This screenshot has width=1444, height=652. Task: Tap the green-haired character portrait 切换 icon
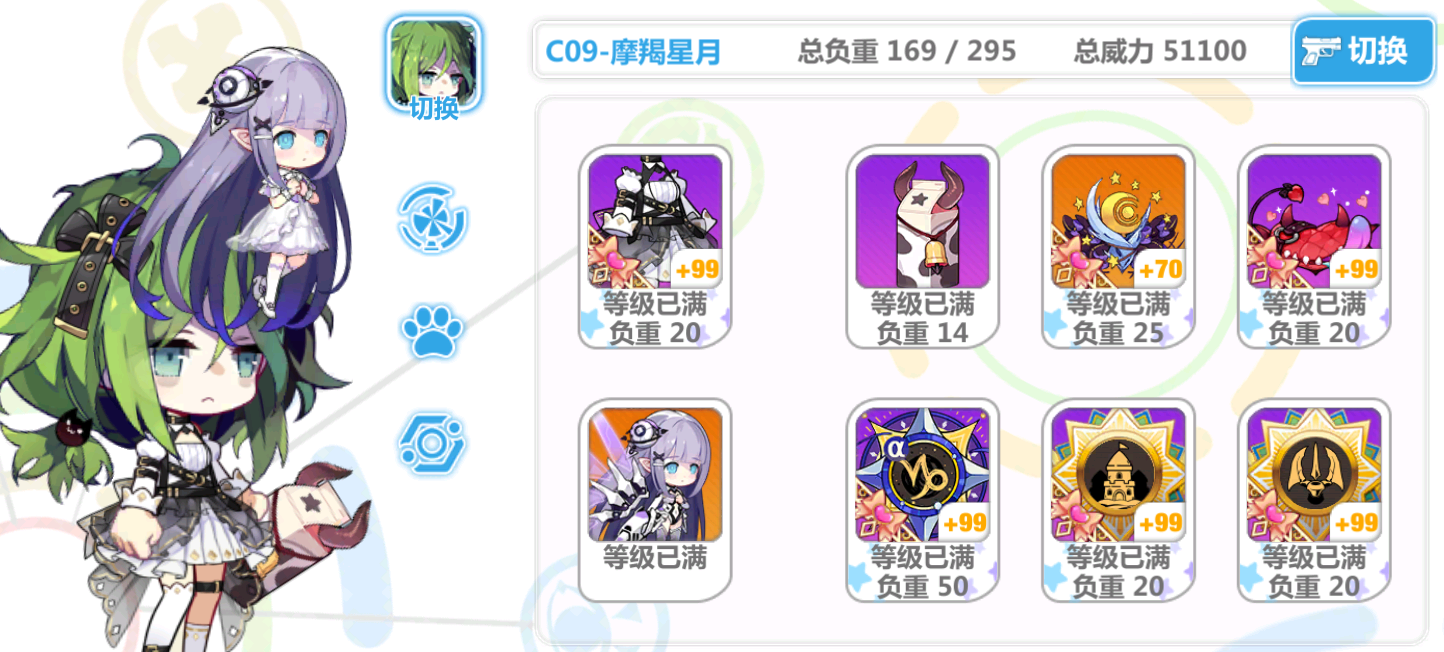(434, 64)
